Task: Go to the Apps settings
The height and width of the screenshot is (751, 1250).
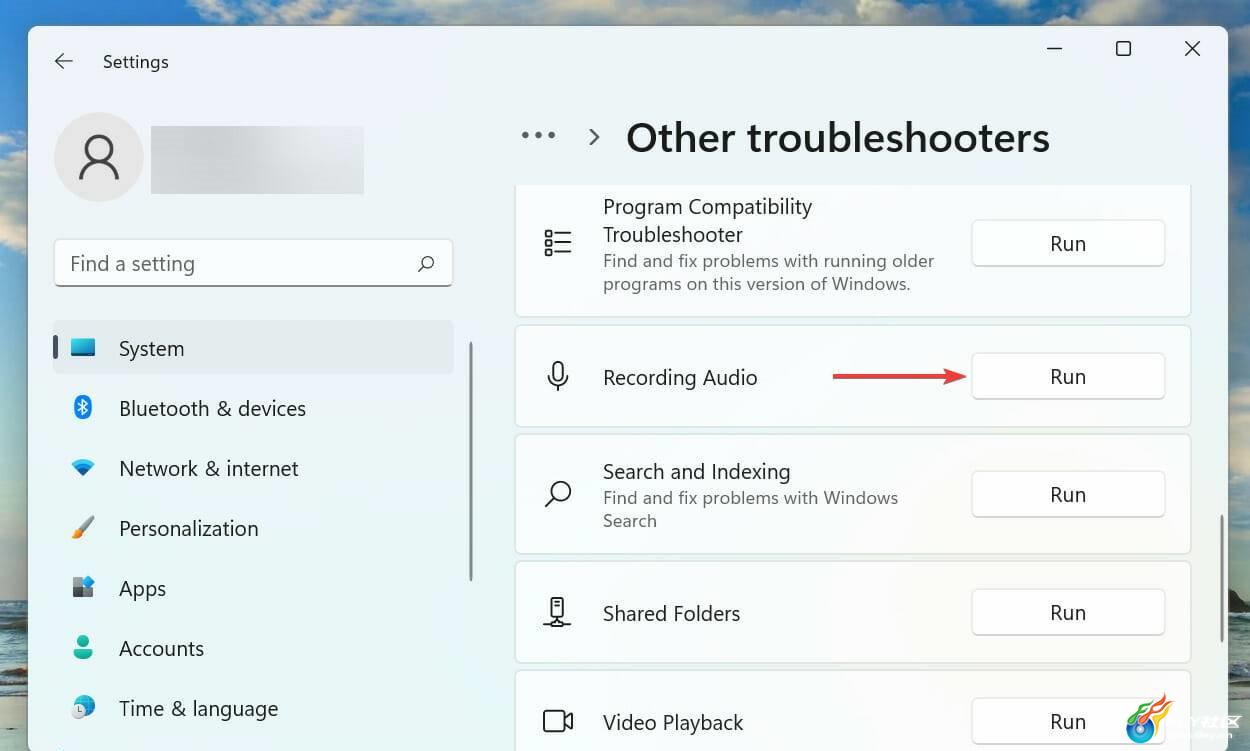Action: [x=253, y=588]
